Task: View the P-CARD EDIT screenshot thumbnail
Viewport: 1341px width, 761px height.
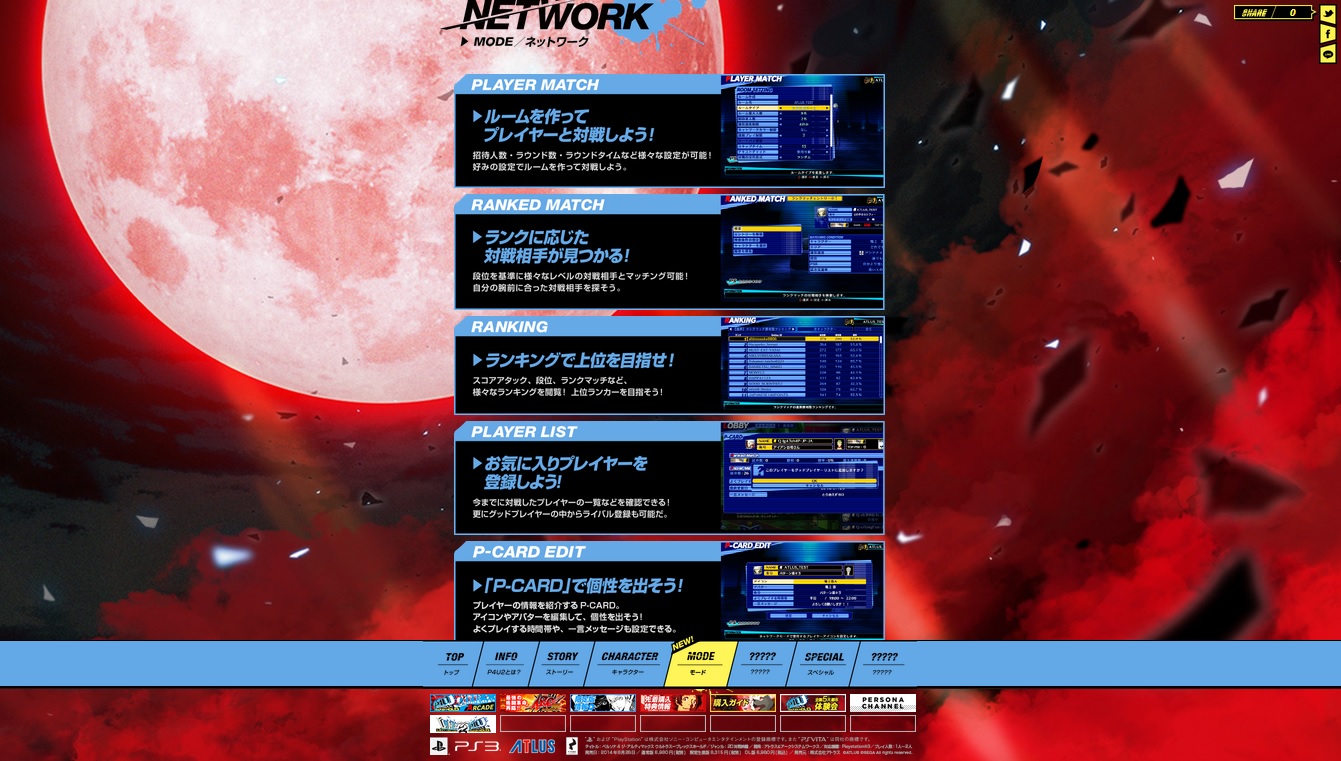Action: pos(803,590)
